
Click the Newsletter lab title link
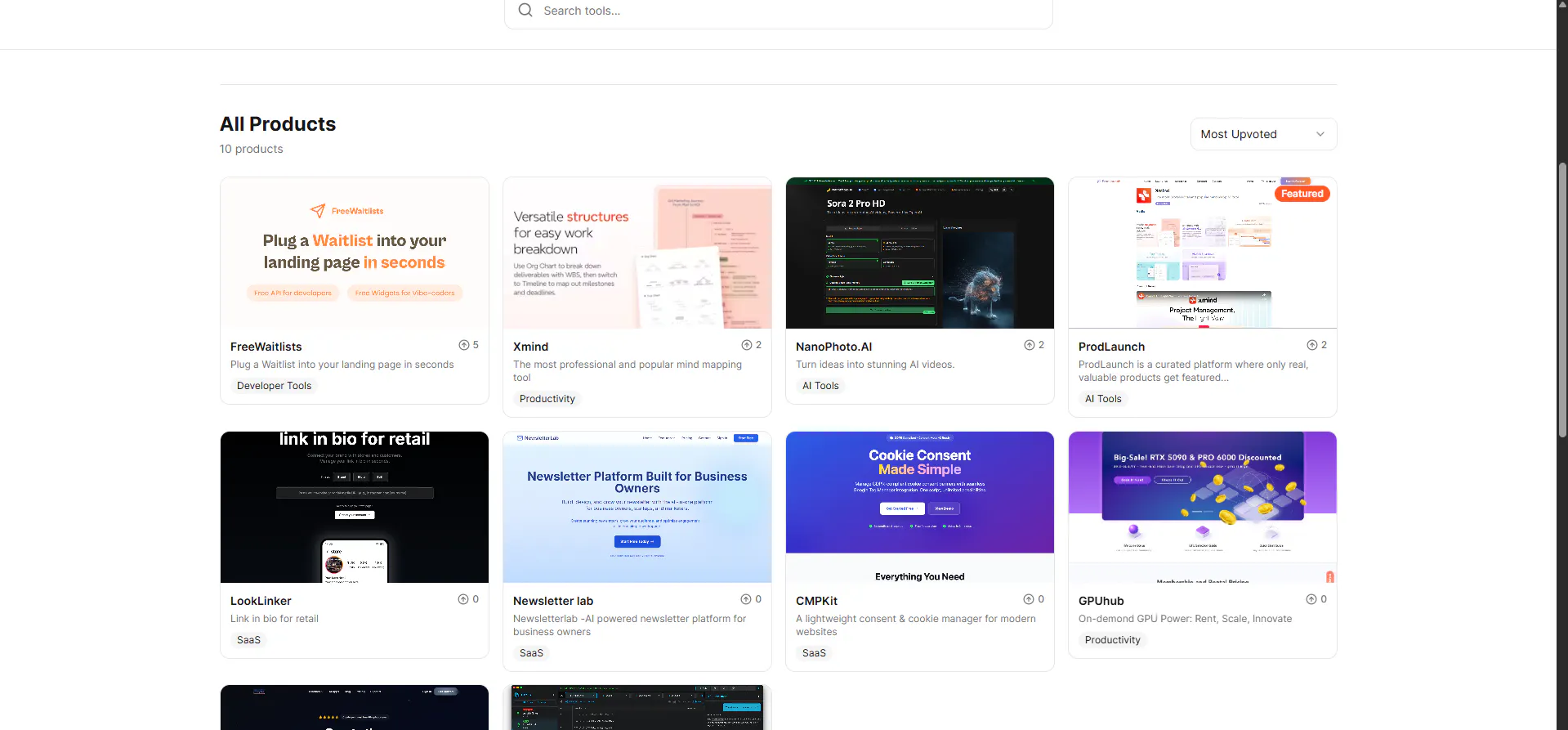[x=553, y=601]
